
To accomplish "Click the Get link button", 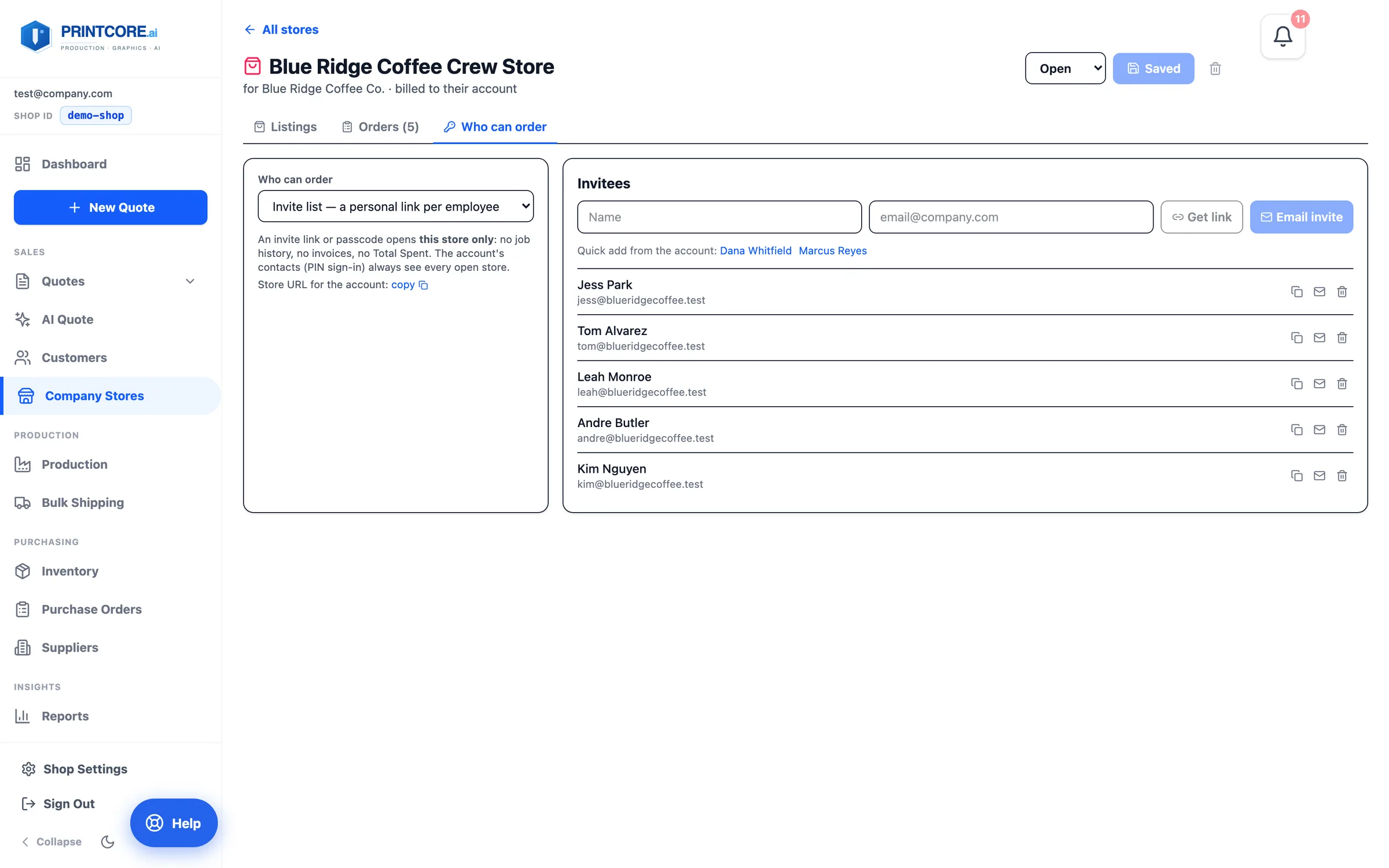I will pos(1201,217).
